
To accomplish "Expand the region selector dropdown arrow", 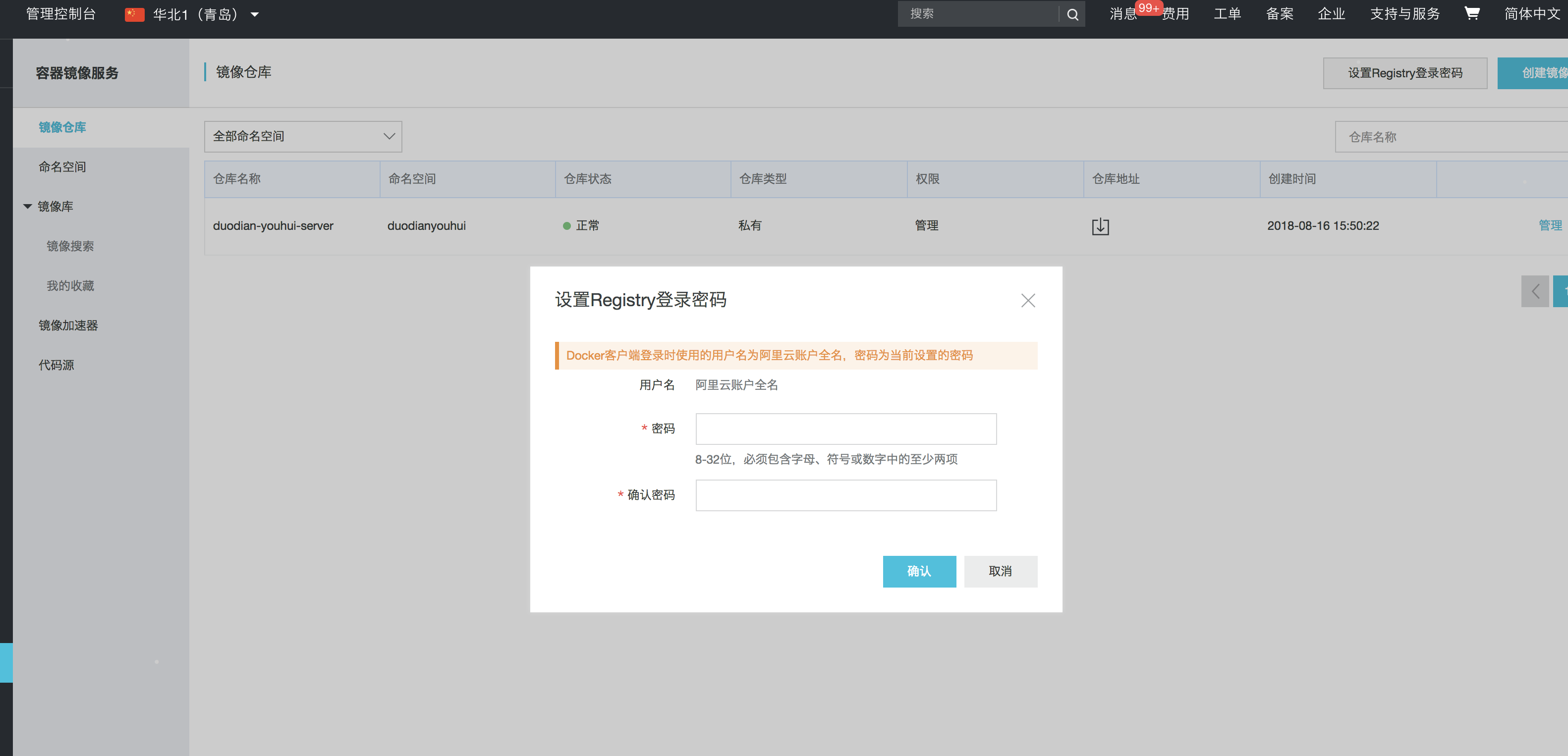I will (255, 14).
